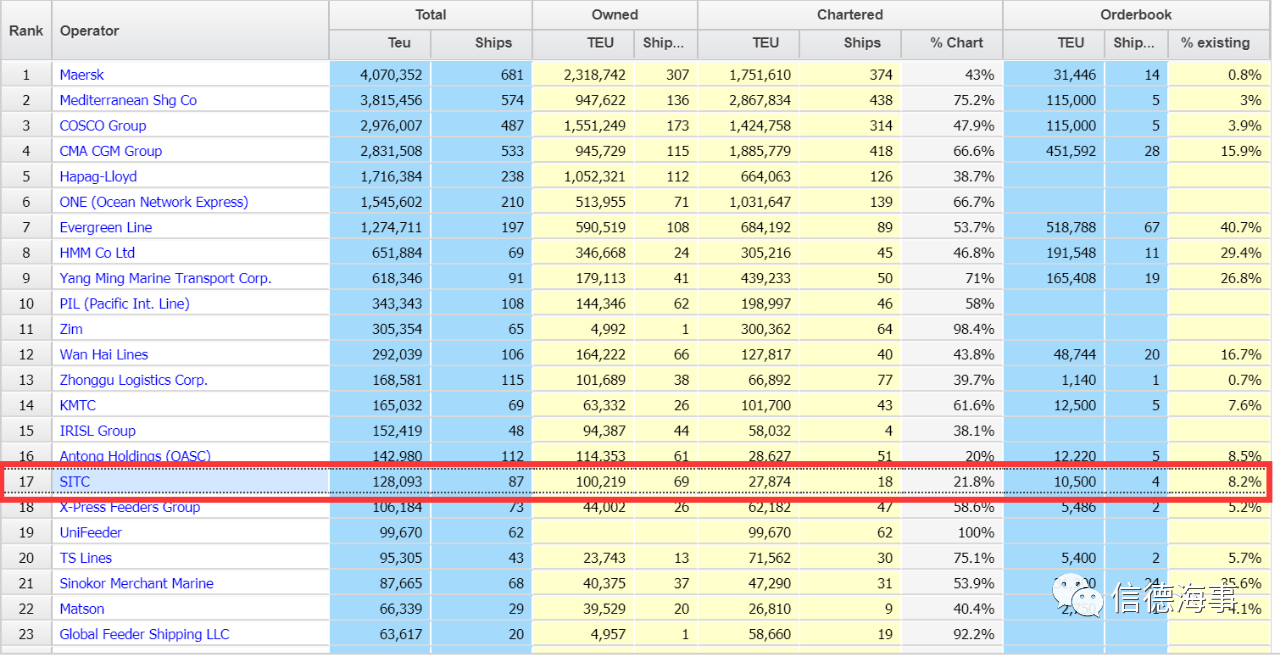Click the Evergreen Line link
Screen dimensions: 1280x655
coord(106,227)
